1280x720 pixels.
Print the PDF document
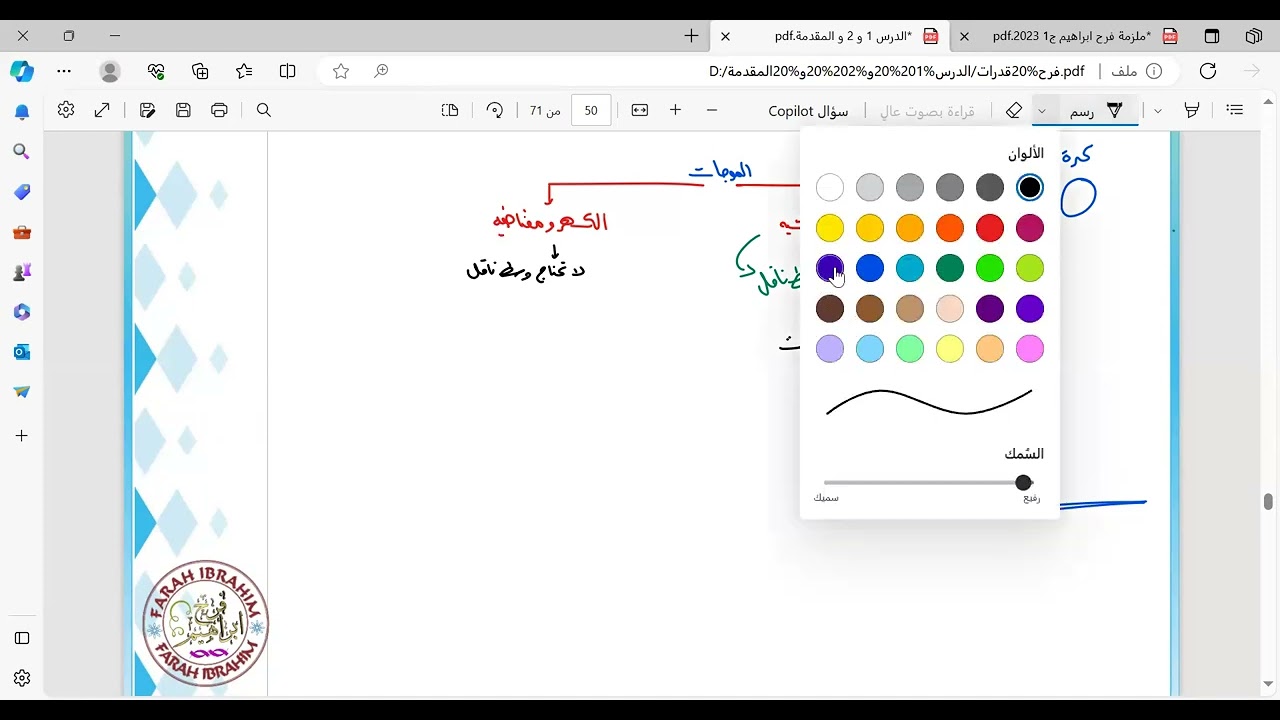(x=219, y=110)
